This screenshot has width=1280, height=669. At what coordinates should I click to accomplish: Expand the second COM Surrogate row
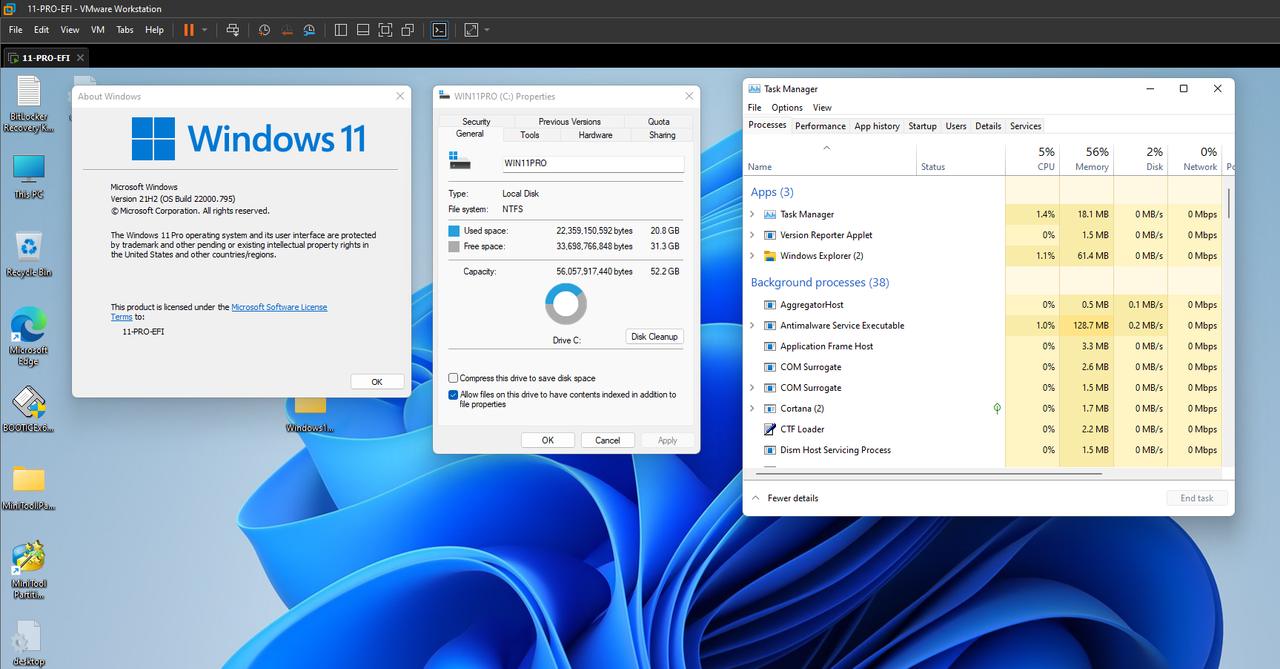(752, 387)
